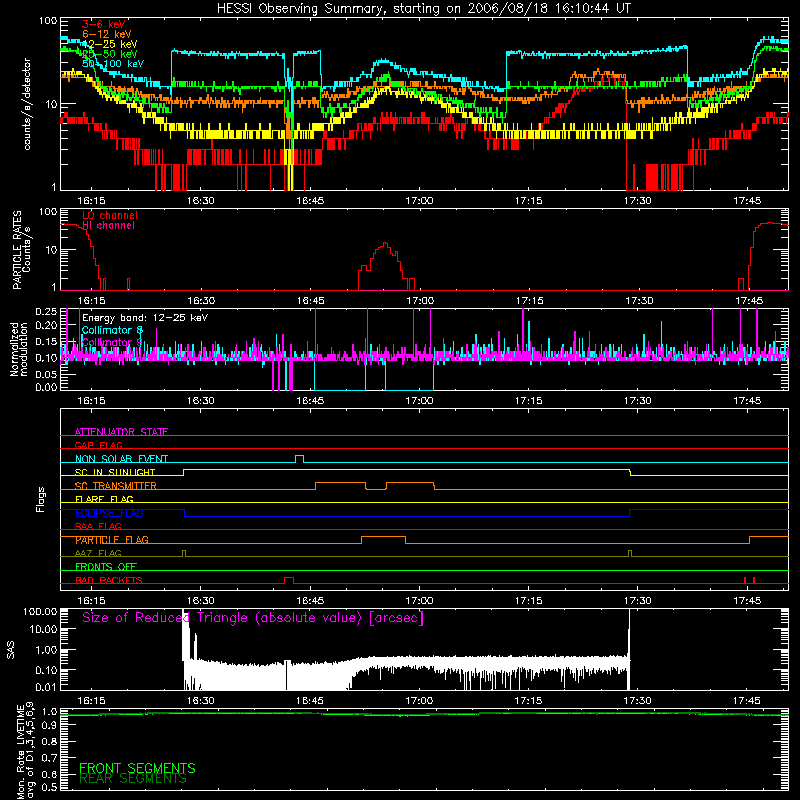Click the GAP_FLAG label
This screenshot has height=800, width=800.
(x=98, y=445)
